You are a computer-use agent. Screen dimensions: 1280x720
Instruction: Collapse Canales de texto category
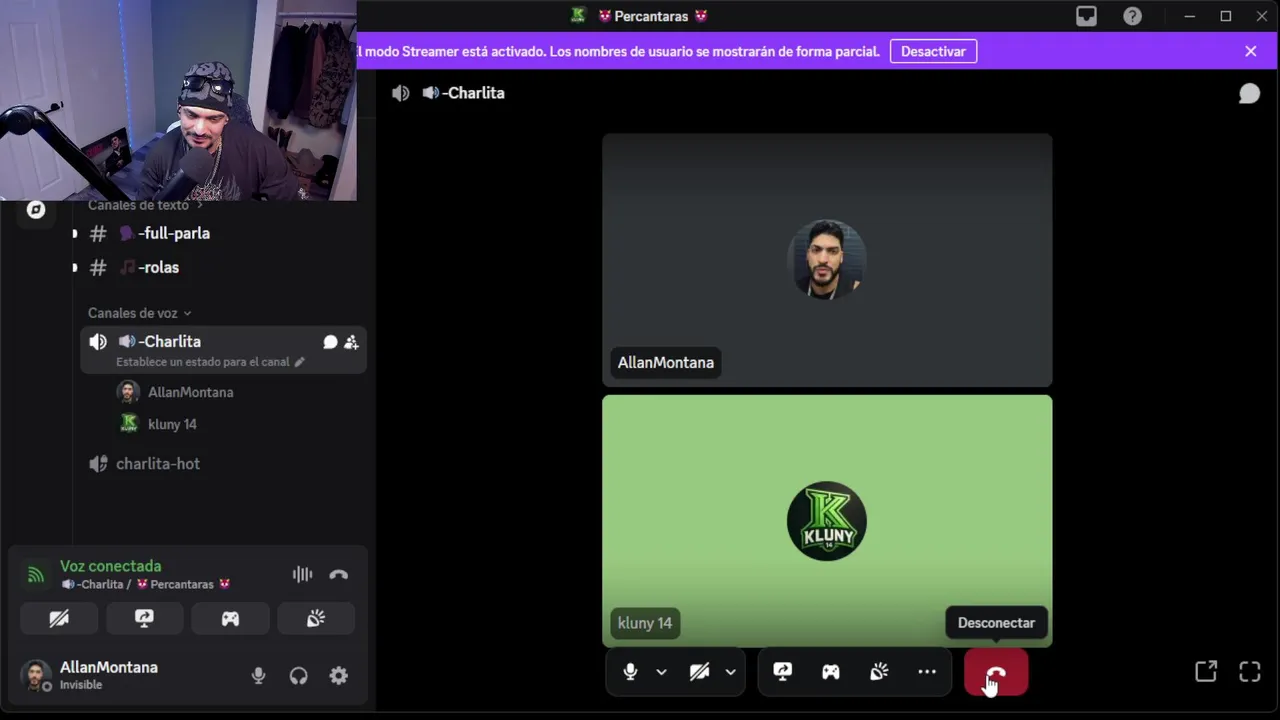[145, 205]
